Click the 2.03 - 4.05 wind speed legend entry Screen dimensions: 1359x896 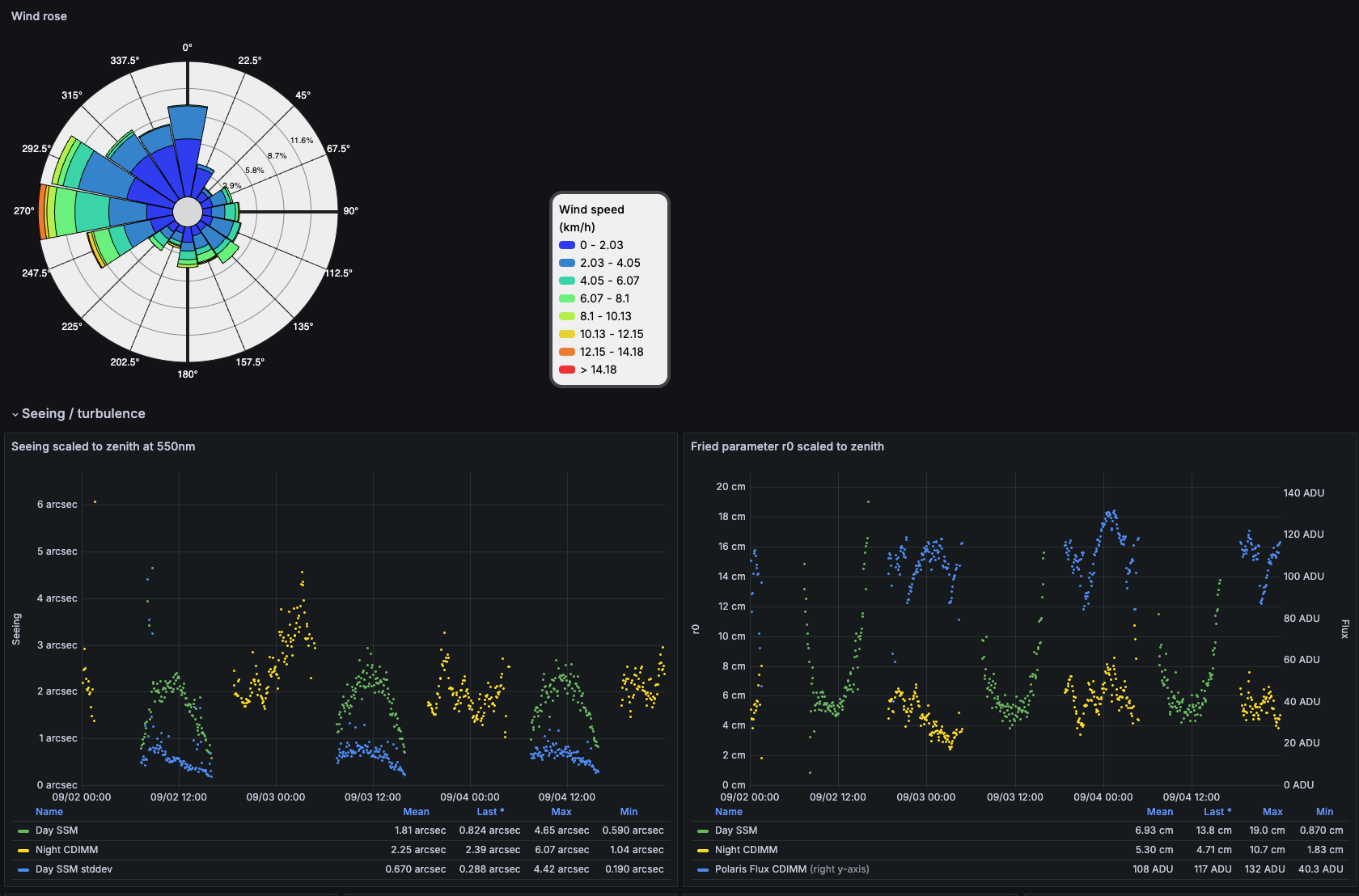(599, 263)
